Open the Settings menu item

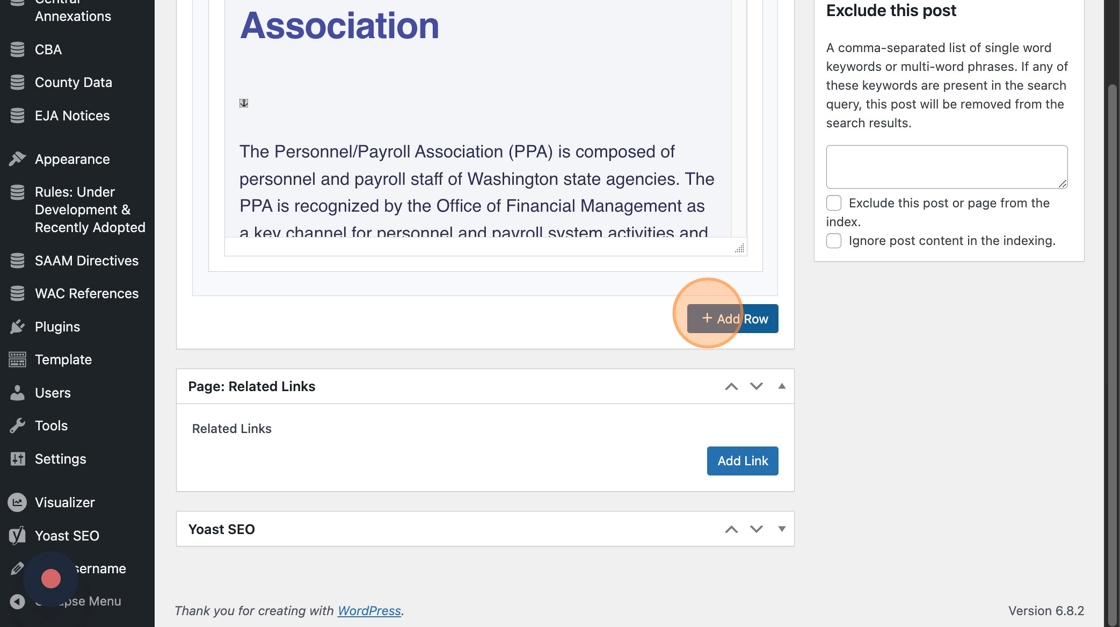pos(60,459)
